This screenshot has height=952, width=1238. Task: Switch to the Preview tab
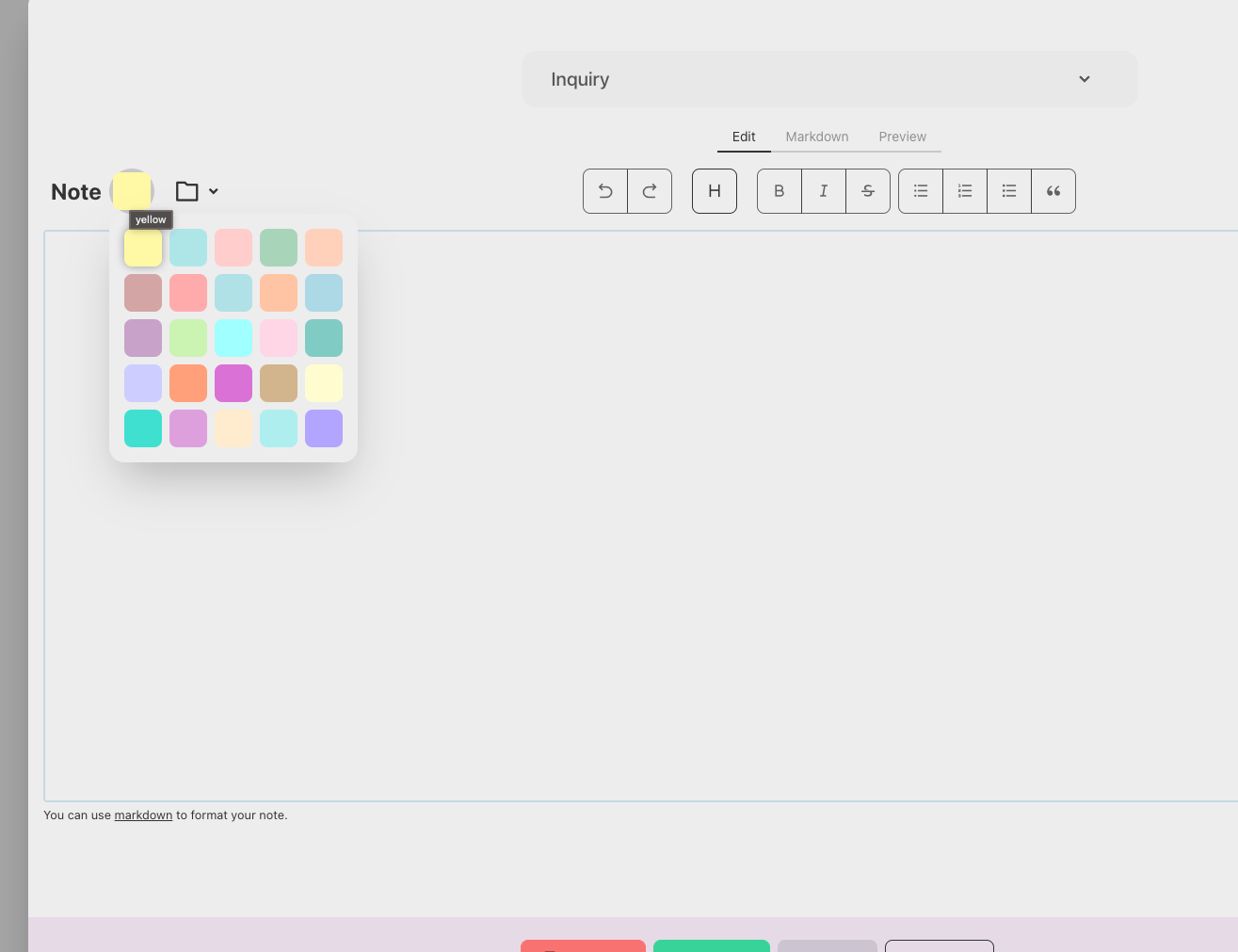[902, 137]
